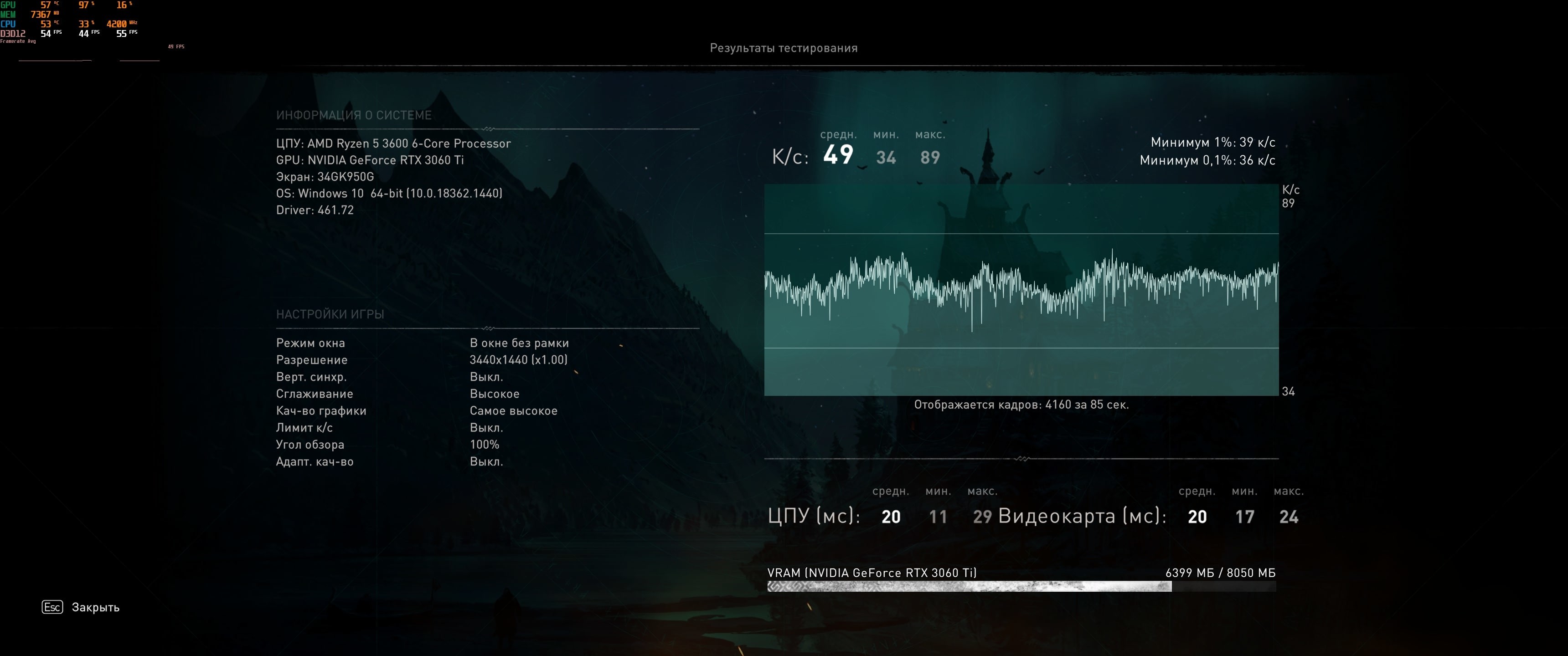Click the Угол обзора label
The height and width of the screenshot is (656, 1568).
pos(310,445)
